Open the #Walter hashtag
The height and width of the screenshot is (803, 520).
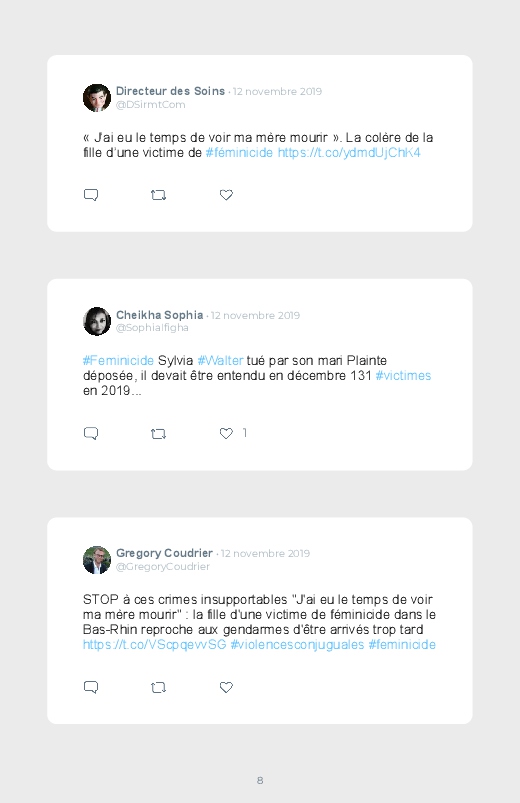coord(220,361)
